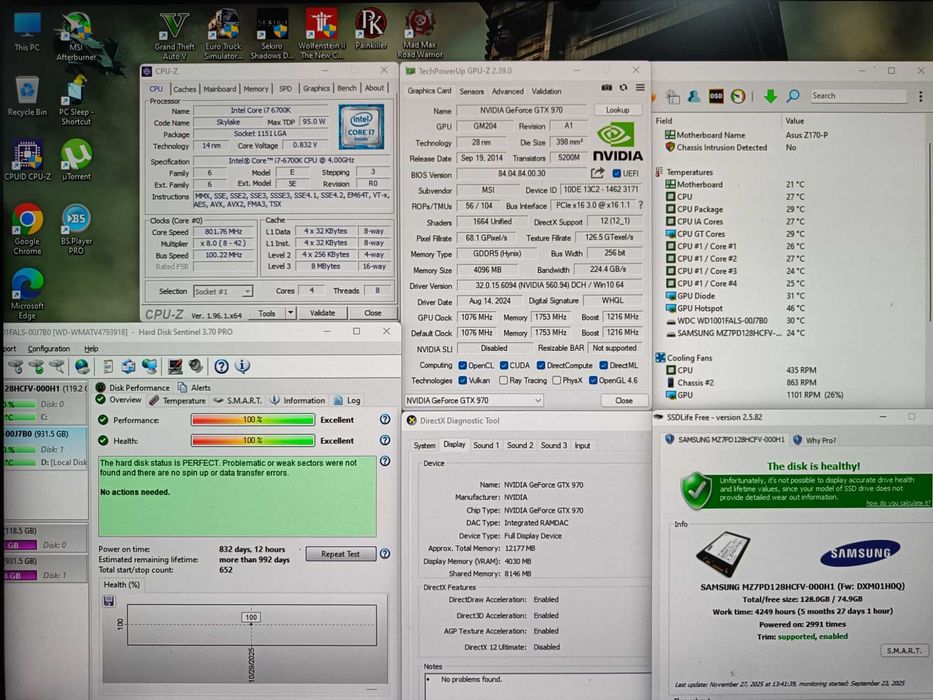Open the MSI Afterburner desktop shortcut
The height and width of the screenshot is (700, 933).
pyautogui.click(x=76, y=37)
